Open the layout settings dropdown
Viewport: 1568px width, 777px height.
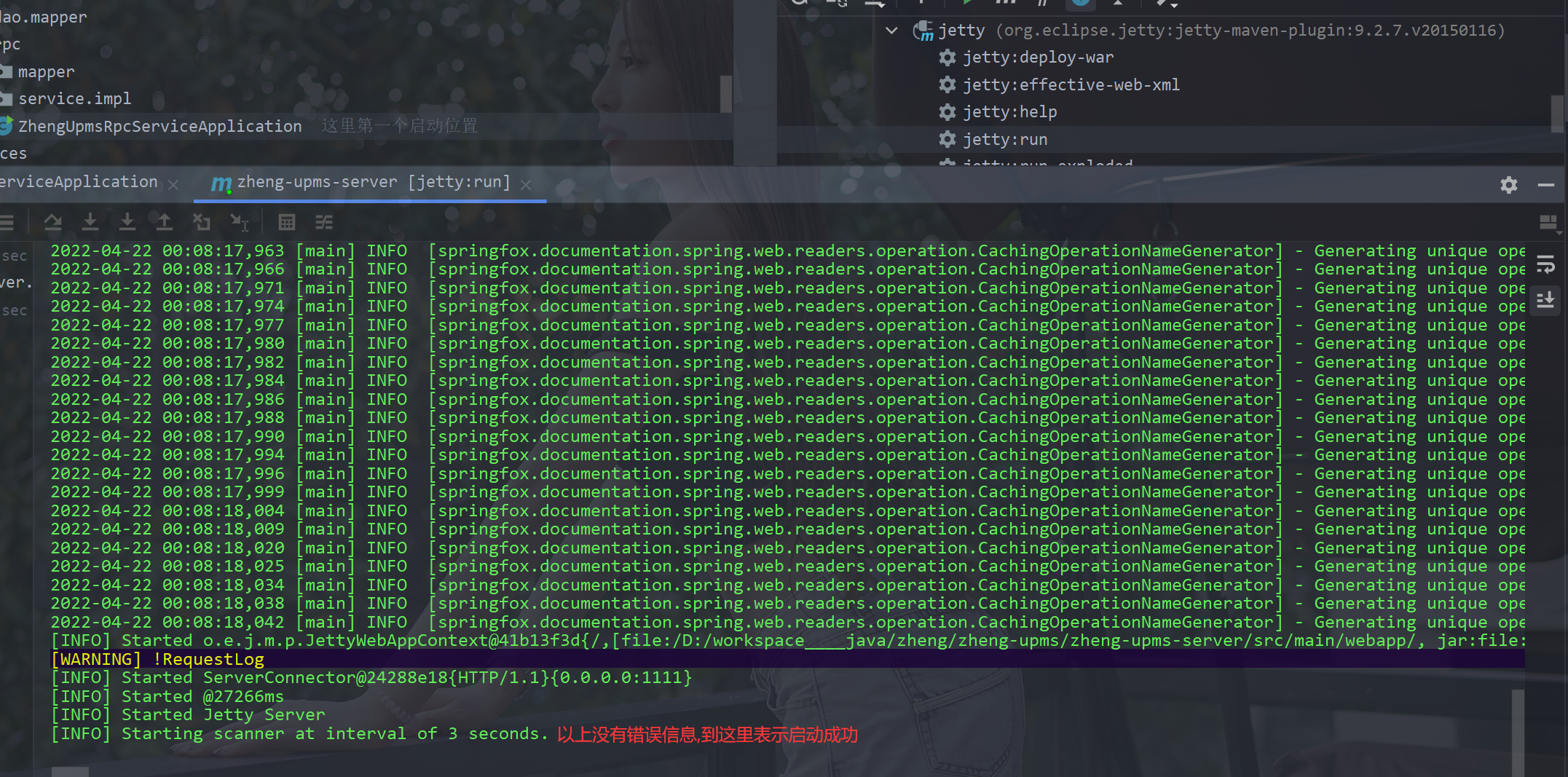click(x=1548, y=223)
